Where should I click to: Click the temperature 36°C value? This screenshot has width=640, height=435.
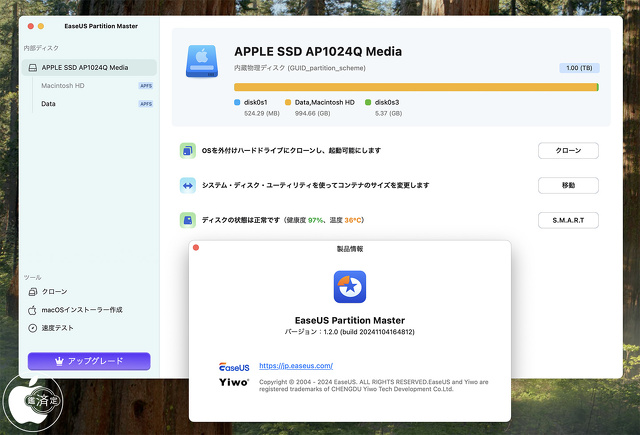pos(353,220)
